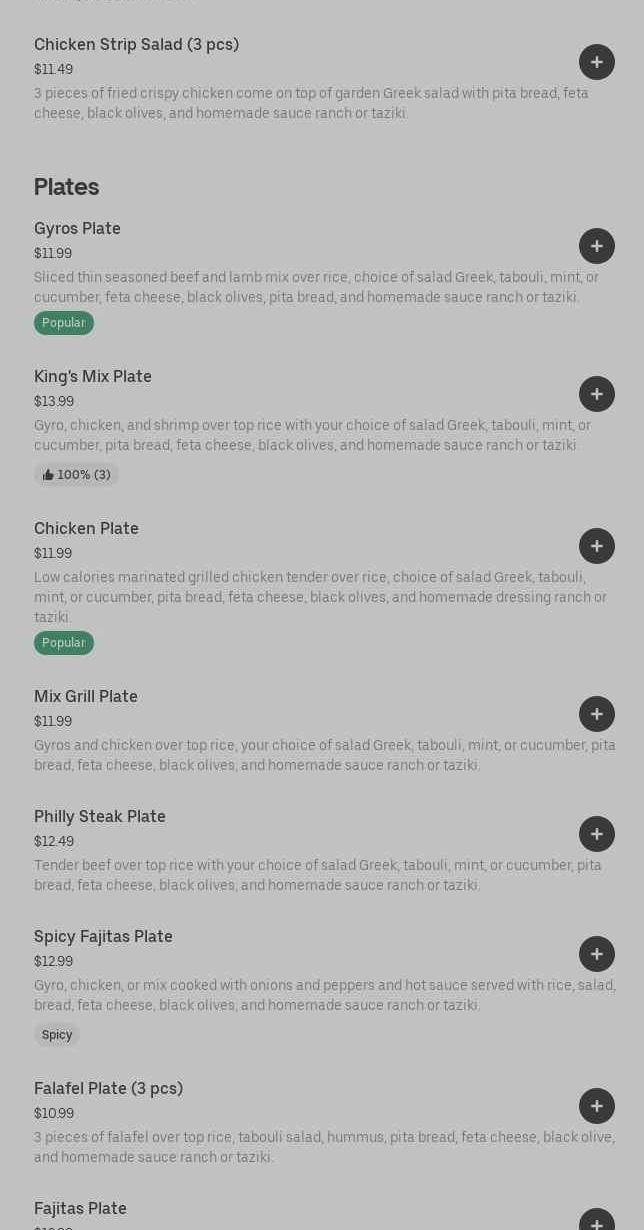Add Chicken Plate via plus icon
The height and width of the screenshot is (1230, 644).
click(x=597, y=546)
